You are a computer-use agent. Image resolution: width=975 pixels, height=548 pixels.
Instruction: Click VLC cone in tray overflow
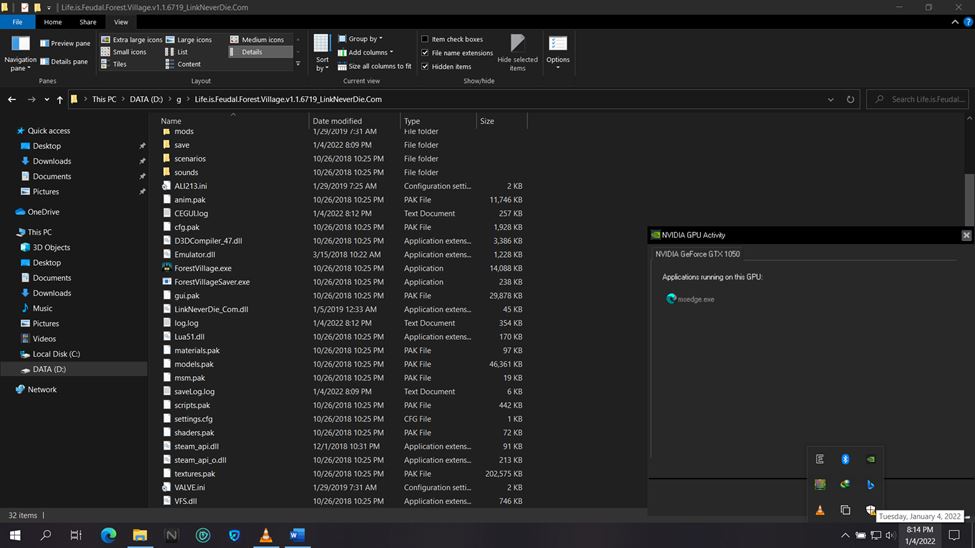pyautogui.click(x=820, y=510)
